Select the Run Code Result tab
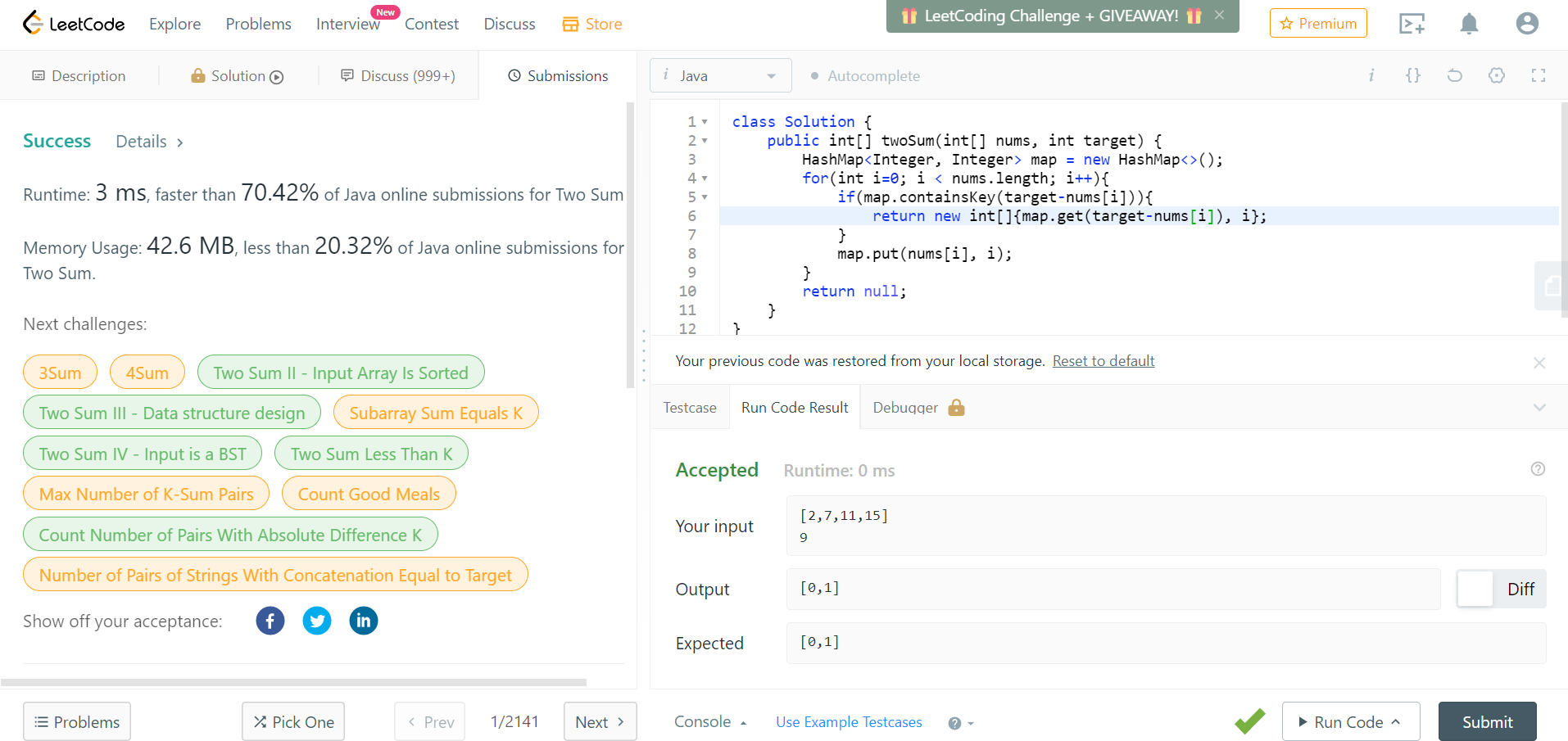The width and height of the screenshot is (1568, 741). pos(795,407)
